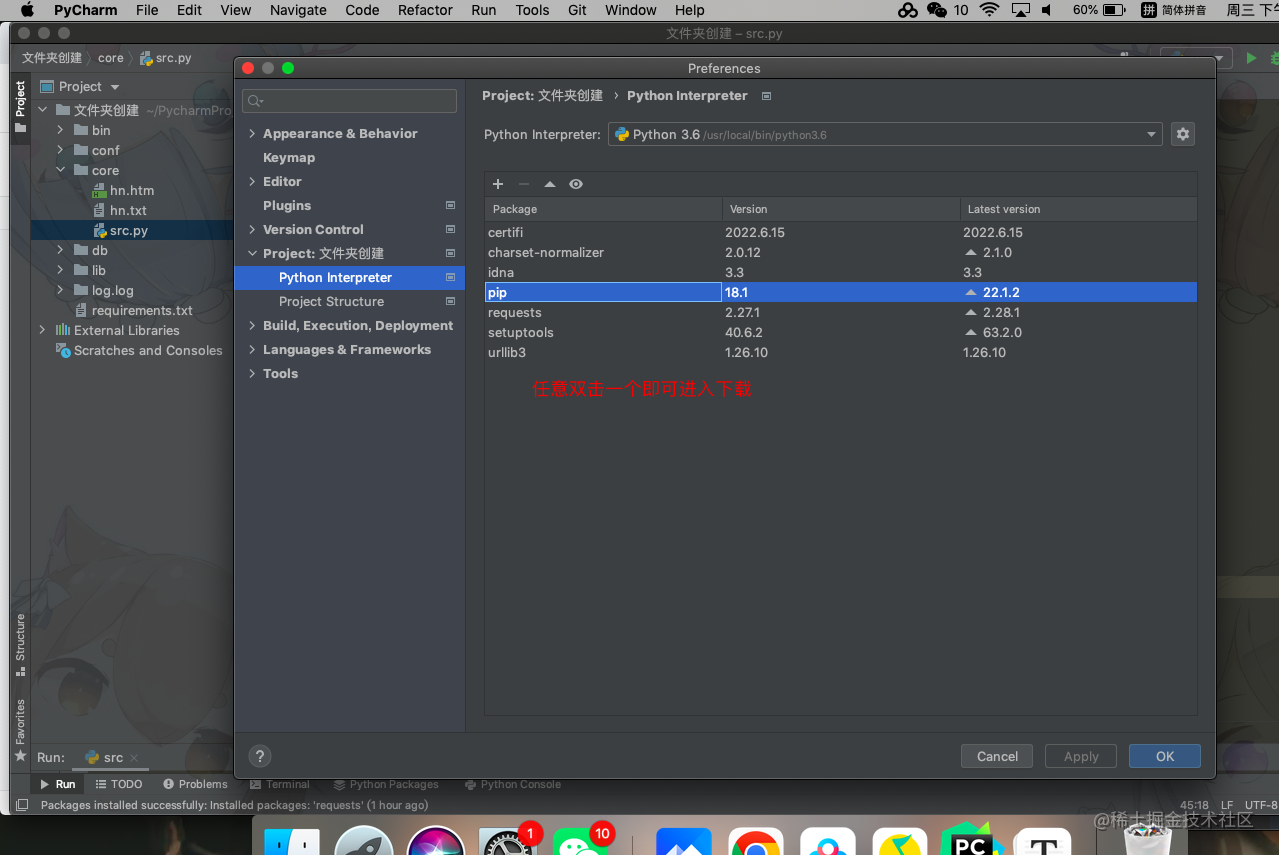
Task: Click the help question mark button
Action: point(259,756)
